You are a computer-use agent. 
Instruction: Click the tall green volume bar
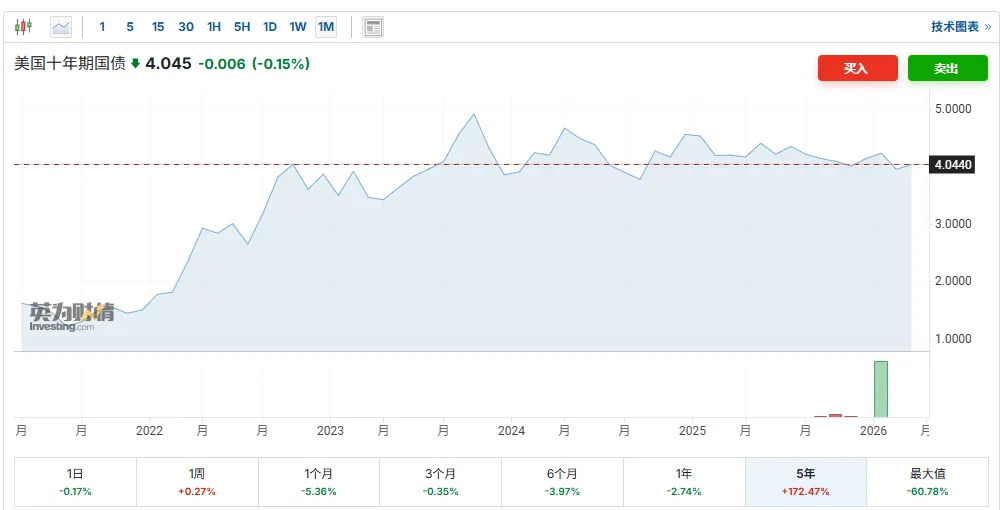point(880,389)
